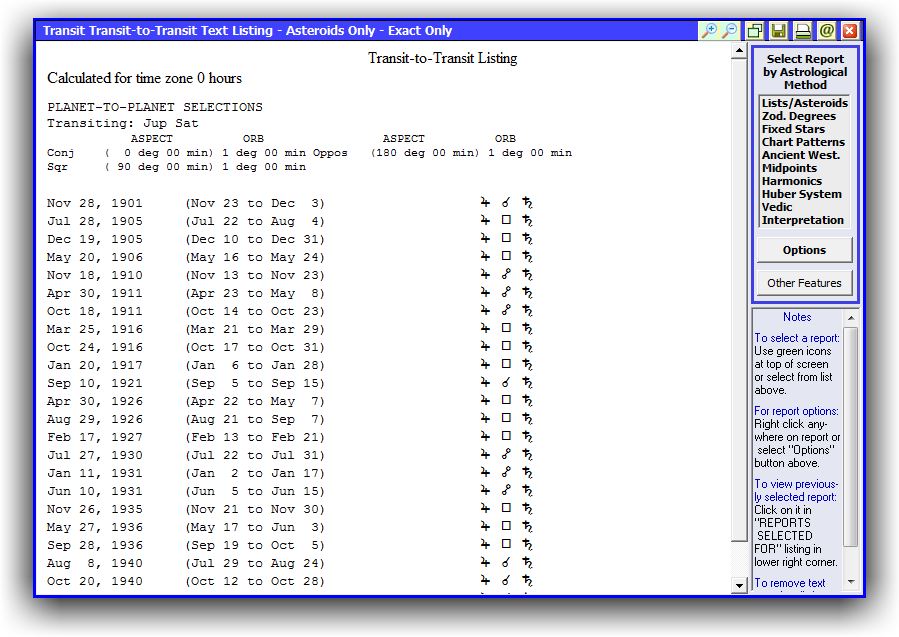Screen dimensions: 899x637
Task: Click the 'Feb 17, 1927' date entry
Action: click(95, 437)
